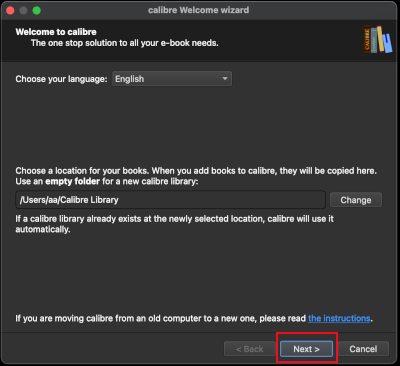This screenshot has width=400, height=366.
Task: Click the 'calibre Welcome wizard' title text
Action: click(x=199, y=10)
